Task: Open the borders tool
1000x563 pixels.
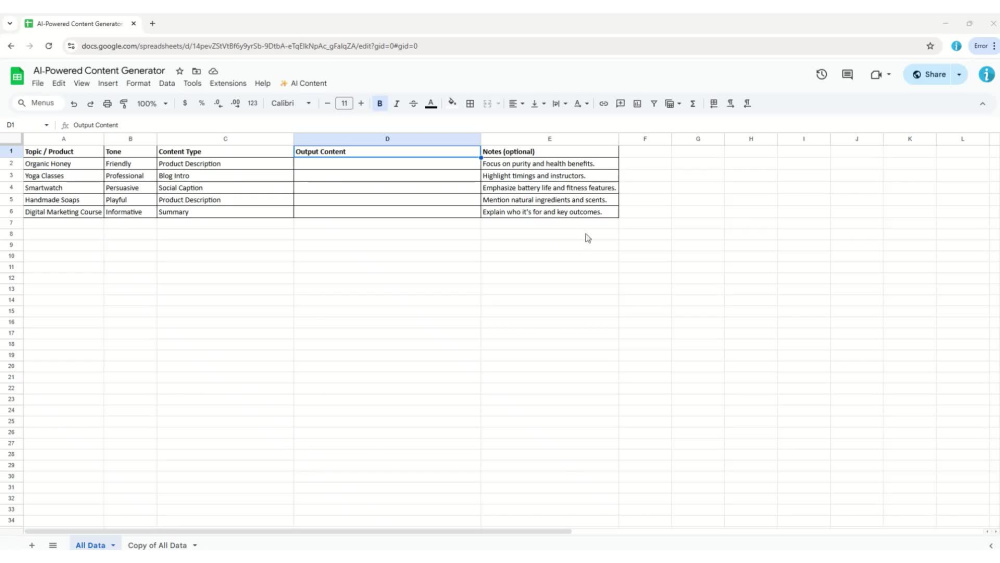Action: [x=470, y=103]
